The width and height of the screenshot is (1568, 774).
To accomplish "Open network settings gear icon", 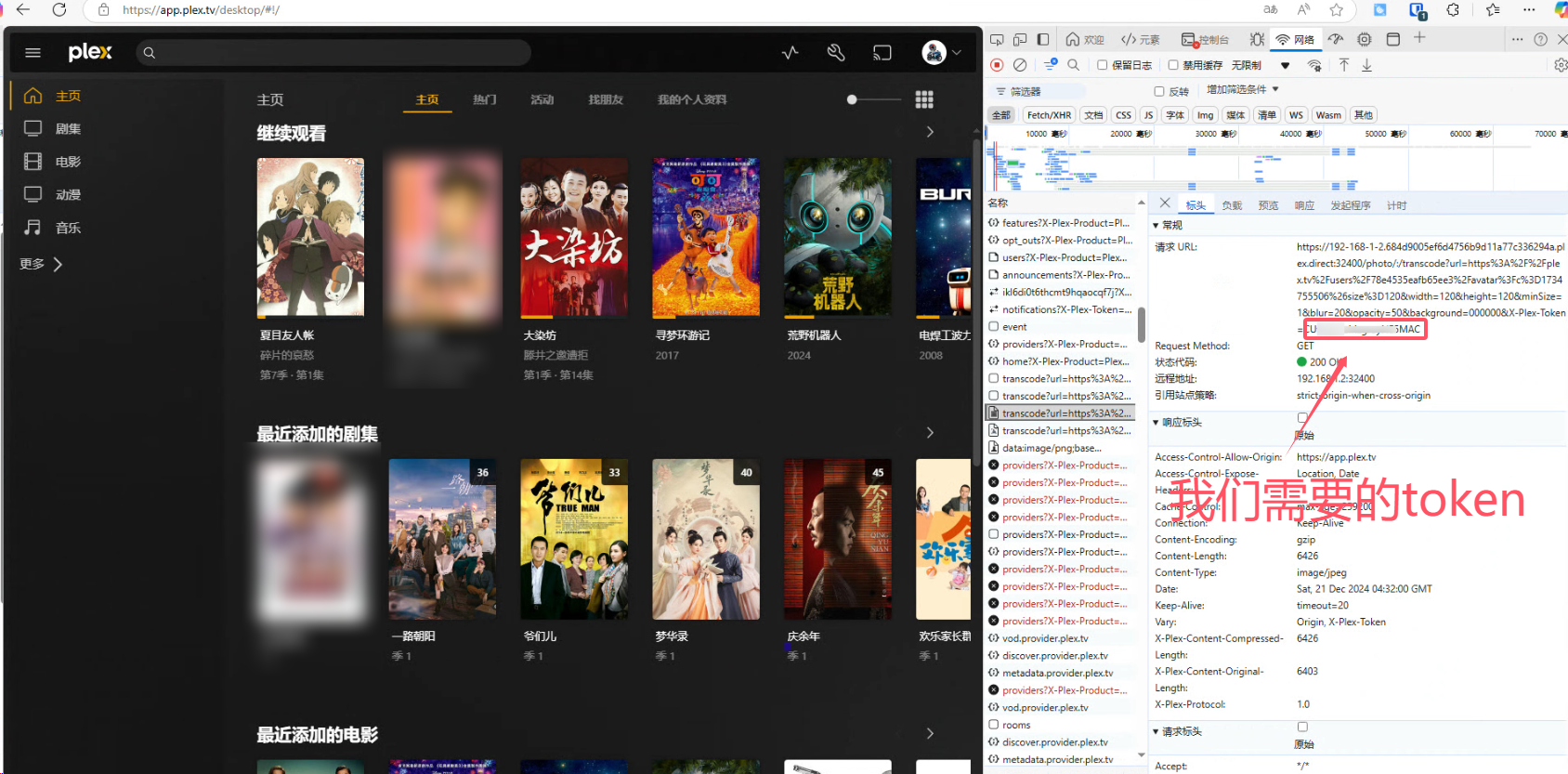I will [1561, 65].
